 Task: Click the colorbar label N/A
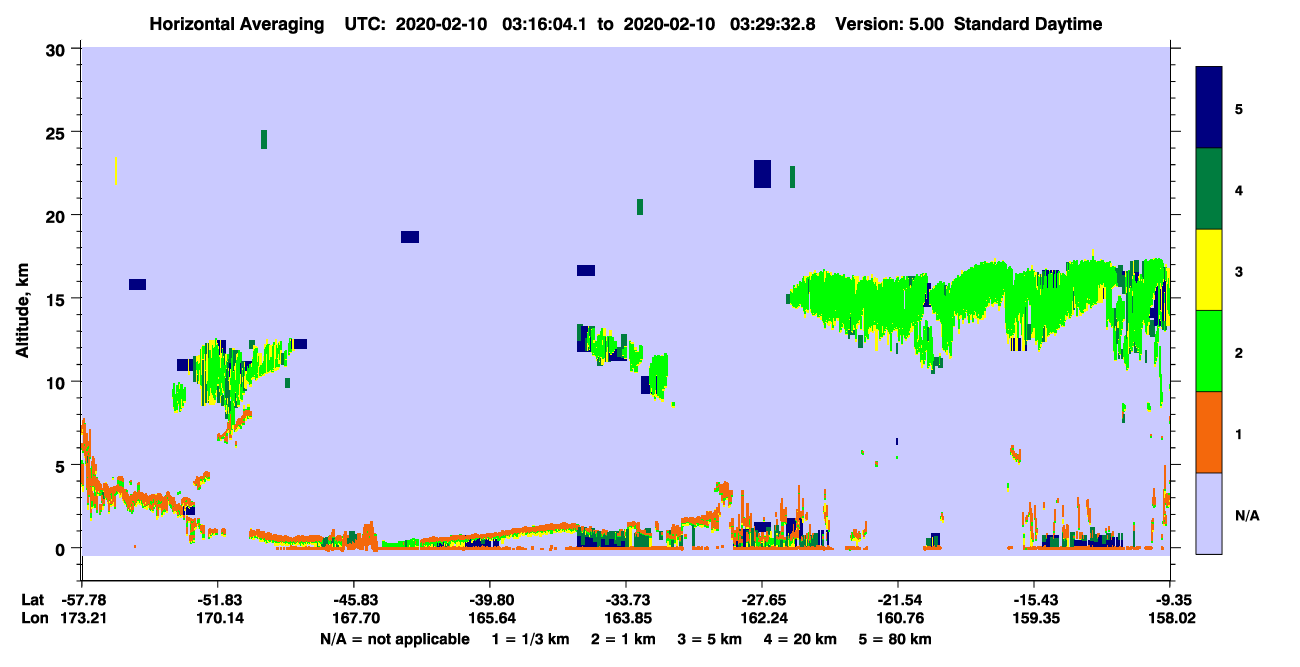(x=1246, y=515)
